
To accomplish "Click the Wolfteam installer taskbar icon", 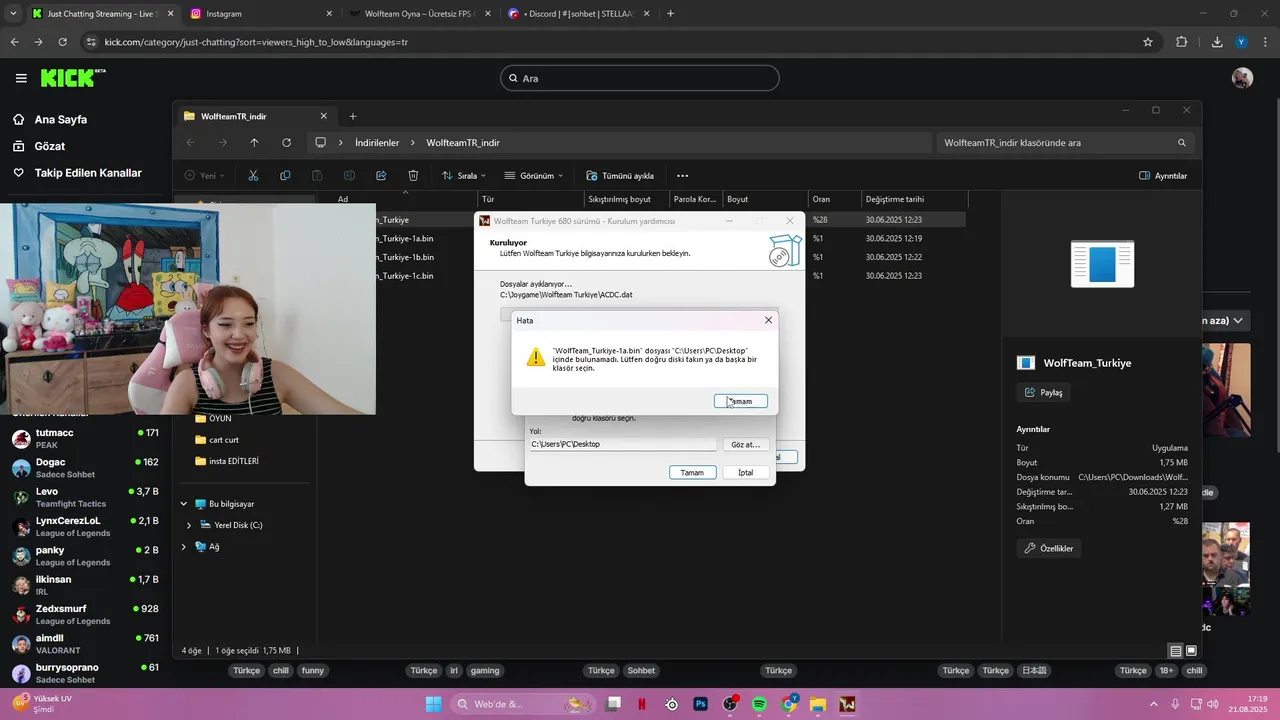I will (847, 704).
